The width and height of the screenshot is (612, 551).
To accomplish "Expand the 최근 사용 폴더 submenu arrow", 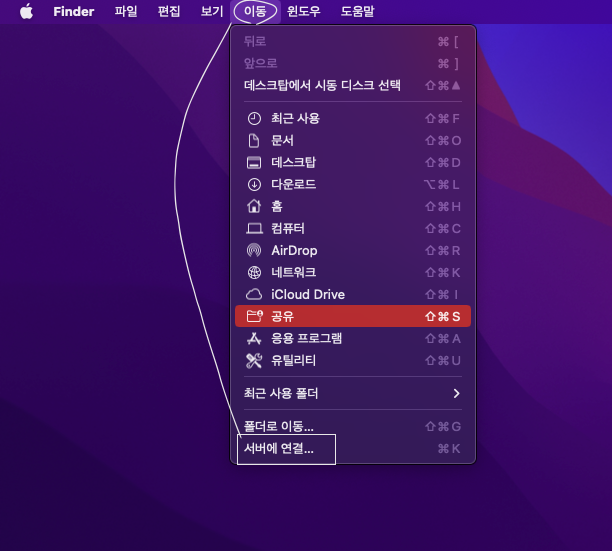I will pyautogui.click(x=456, y=393).
